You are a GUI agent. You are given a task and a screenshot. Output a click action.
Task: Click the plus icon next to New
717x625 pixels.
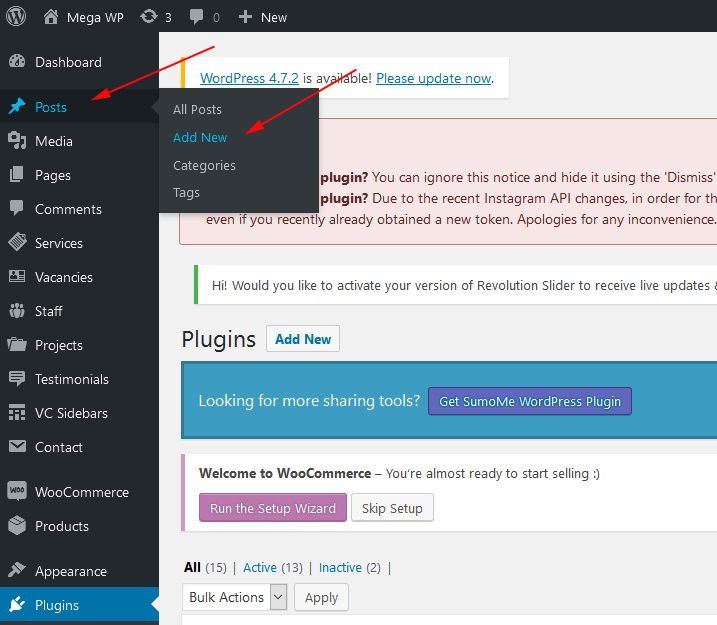tap(245, 17)
